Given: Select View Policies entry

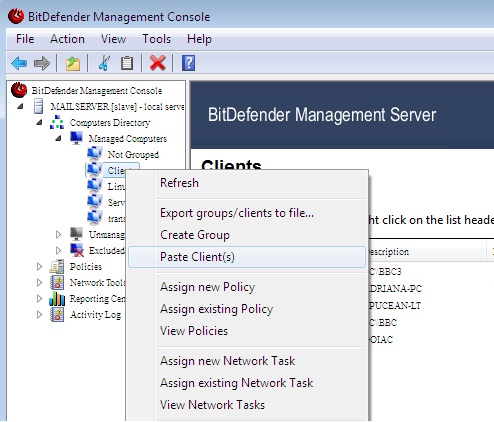Looking at the screenshot, I should click(x=247, y=331).
